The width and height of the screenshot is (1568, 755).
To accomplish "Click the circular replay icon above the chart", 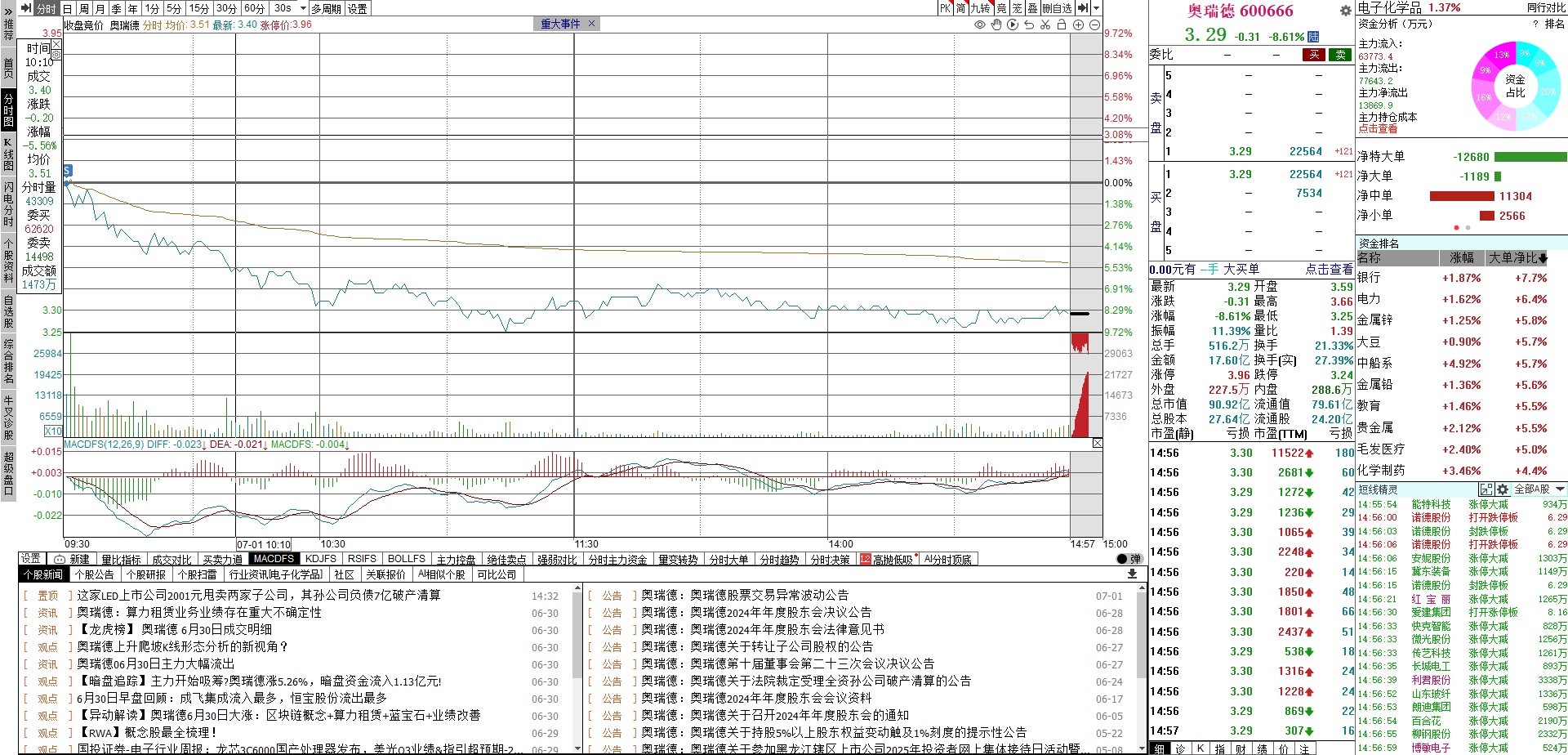I will pyautogui.click(x=1013, y=25).
